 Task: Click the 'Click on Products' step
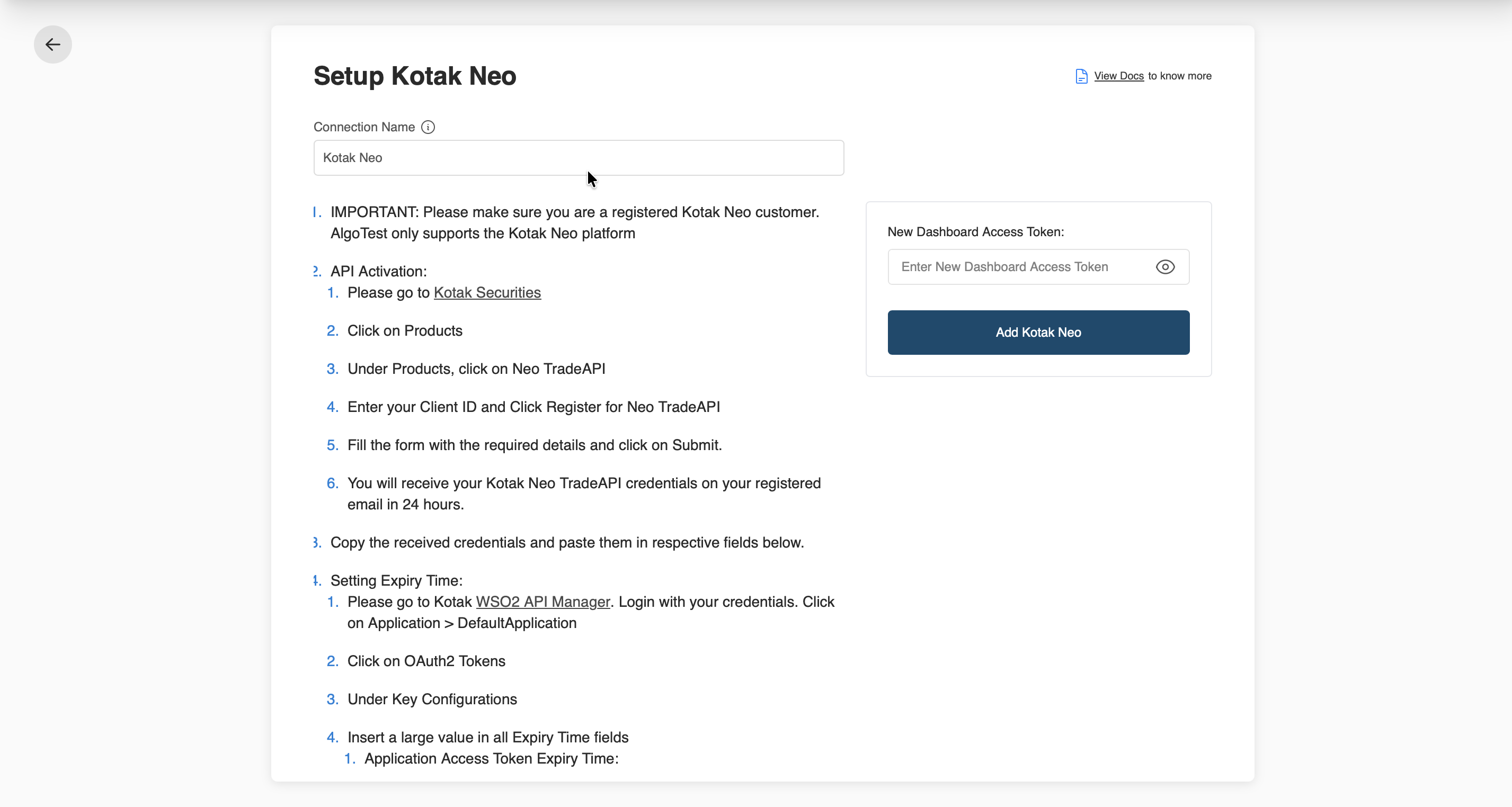click(x=404, y=331)
